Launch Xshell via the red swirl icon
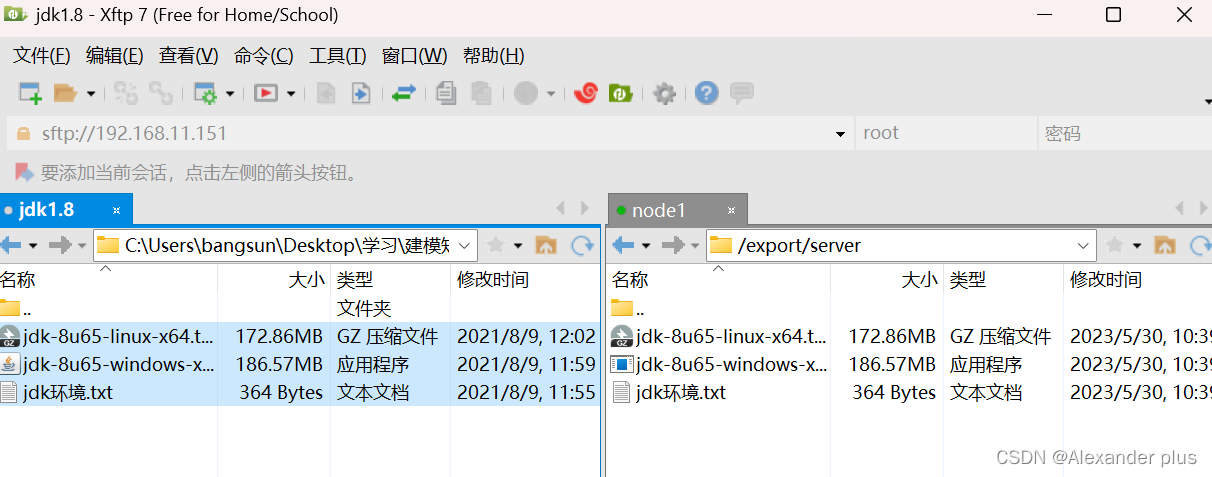The image size is (1212, 477). pos(586,93)
